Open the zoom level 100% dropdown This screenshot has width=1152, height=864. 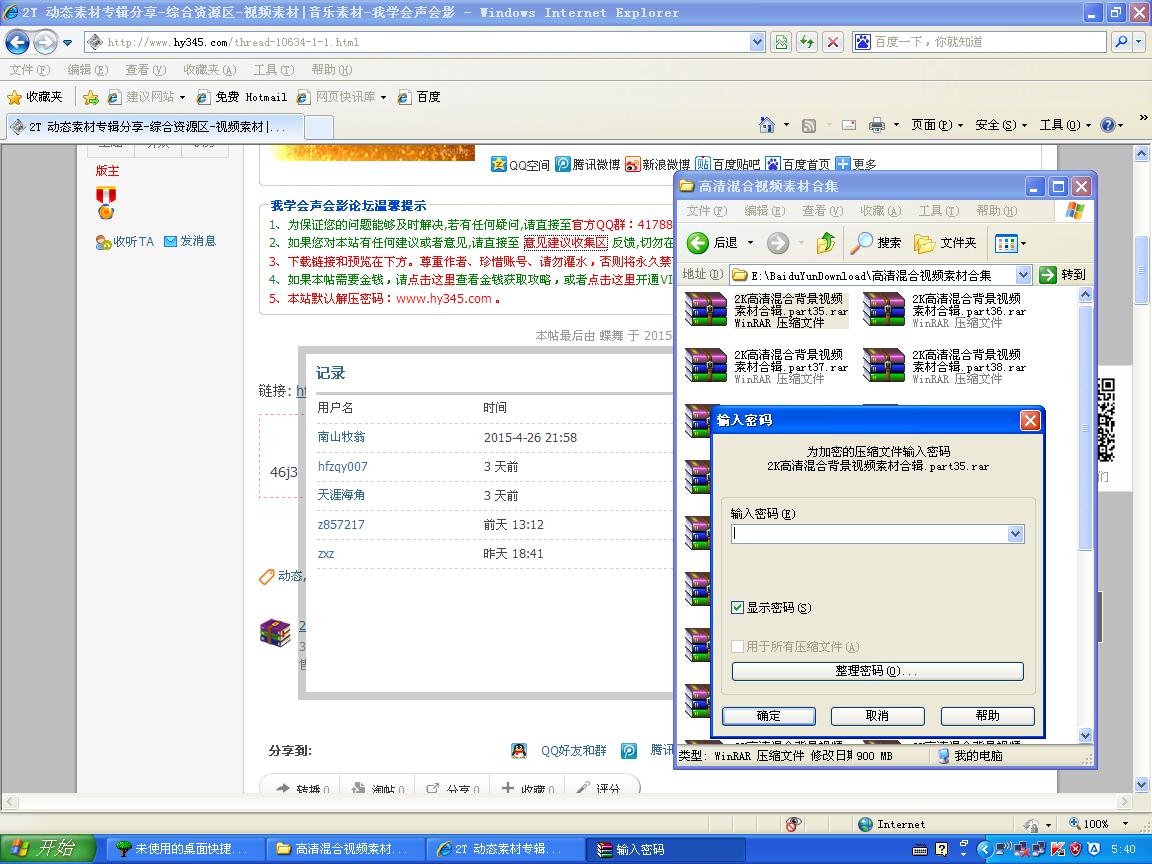coord(1125,824)
